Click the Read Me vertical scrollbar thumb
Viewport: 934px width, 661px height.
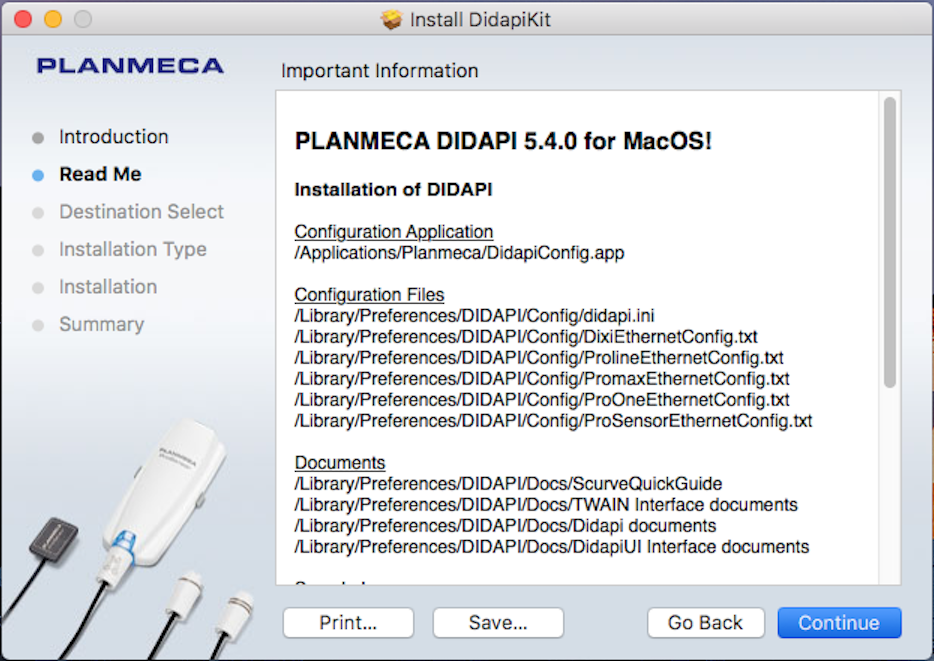tap(889, 240)
